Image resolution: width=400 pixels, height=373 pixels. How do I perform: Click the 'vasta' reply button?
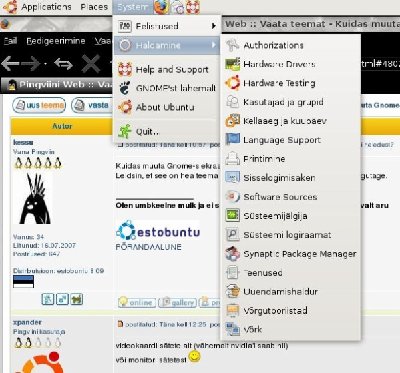(x=92, y=105)
